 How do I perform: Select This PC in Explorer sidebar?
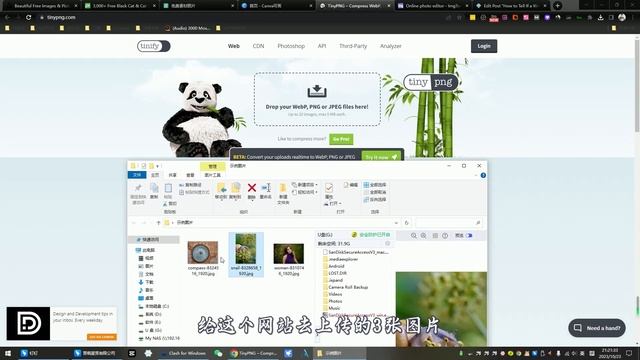(x=145, y=250)
